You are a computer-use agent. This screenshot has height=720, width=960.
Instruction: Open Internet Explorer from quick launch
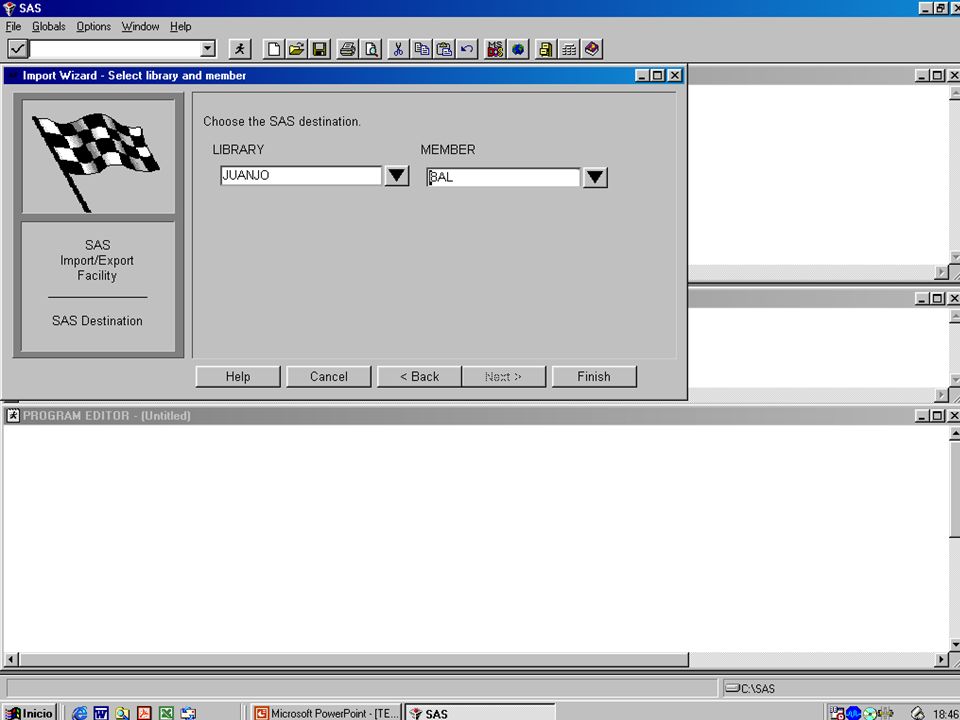pyautogui.click(x=80, y=713)
